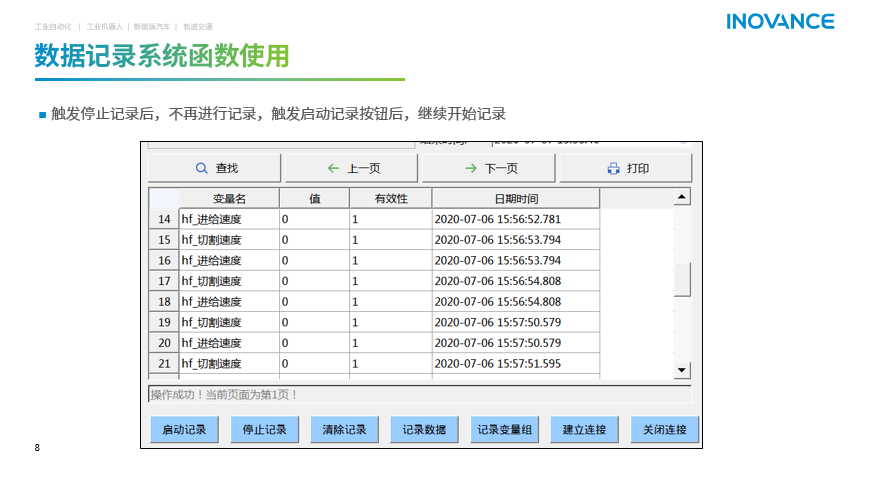Select row header 15
This screenshot has height=490, width=872.
click(164, 240)
